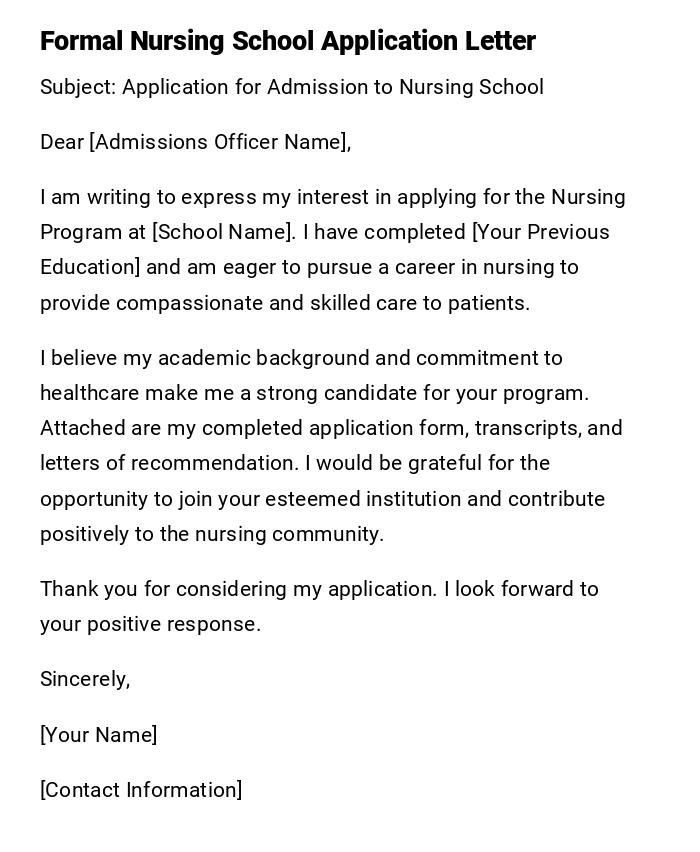
Task: Click the 'Sincerely,' closing line
Action: 85,679
